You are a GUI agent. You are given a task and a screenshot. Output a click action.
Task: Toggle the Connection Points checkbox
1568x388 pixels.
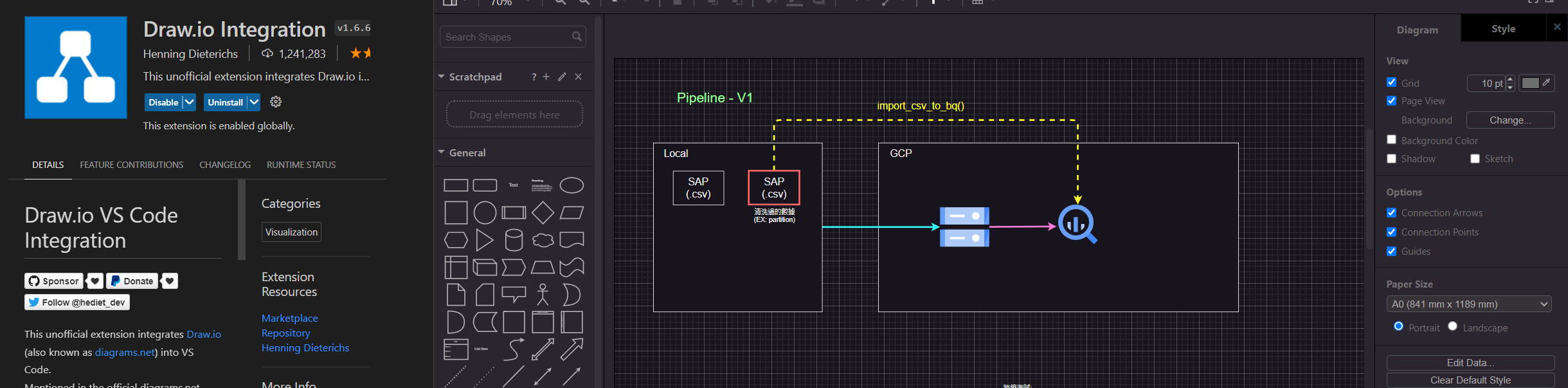(x=1391, y=232)
